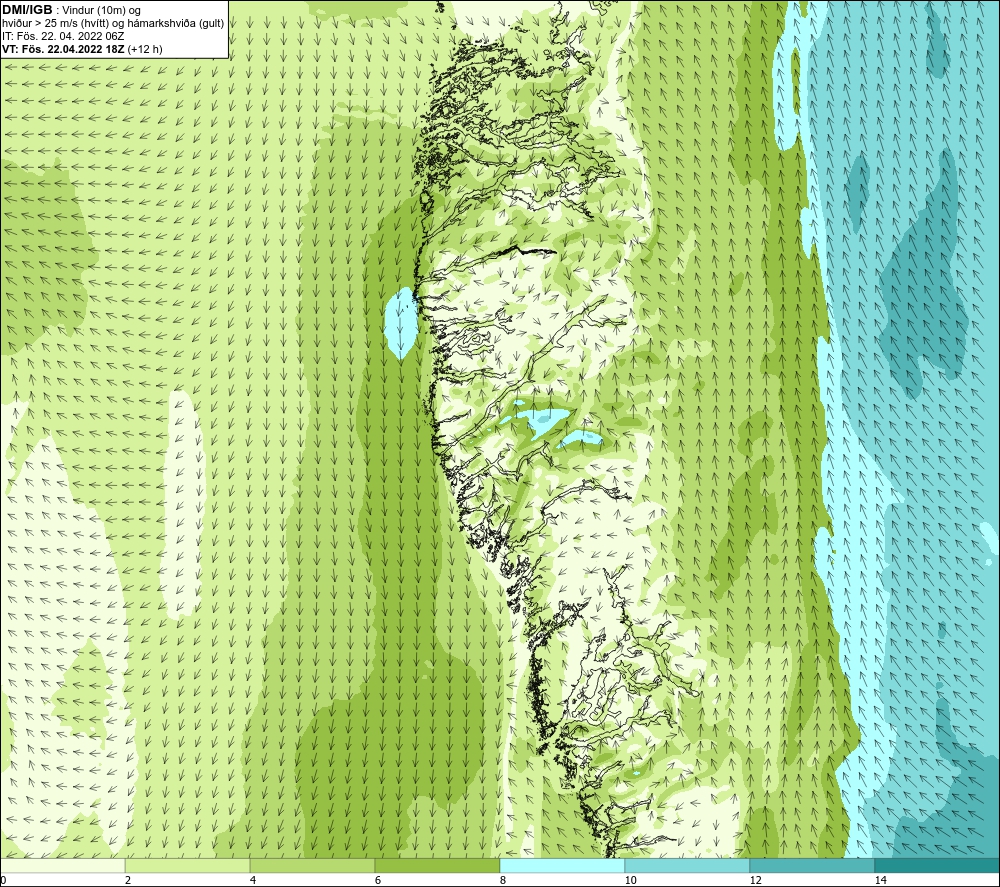Screen dimensions: 1000x887
Task: Click the 'IT: Fös. 22. 04. 2022 06Z' line
Action: [64, 36]
